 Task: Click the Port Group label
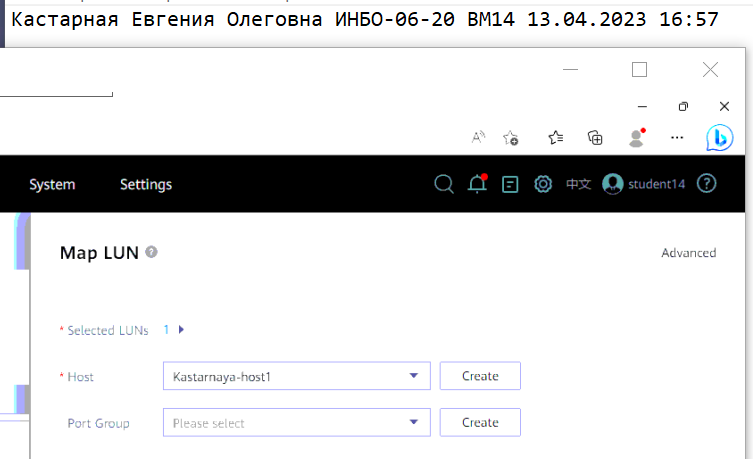(x=98, y=423)
